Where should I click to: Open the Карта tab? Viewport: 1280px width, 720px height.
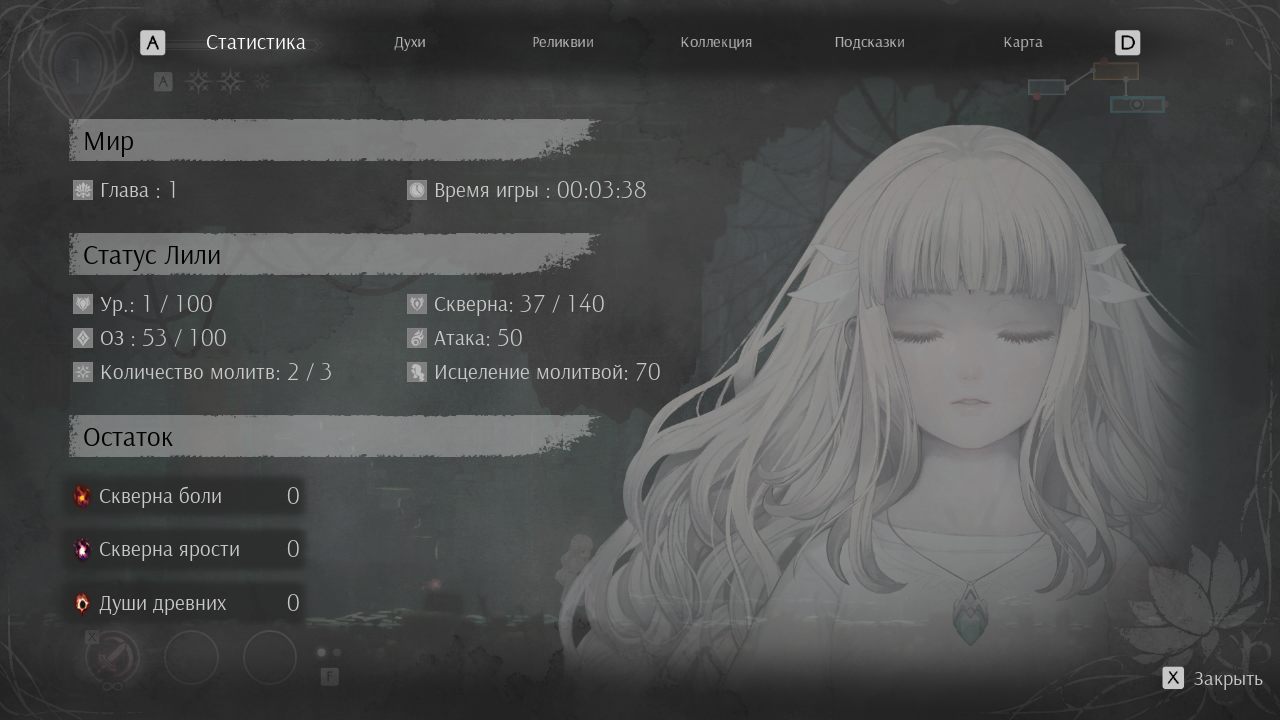click(1022, 42)
